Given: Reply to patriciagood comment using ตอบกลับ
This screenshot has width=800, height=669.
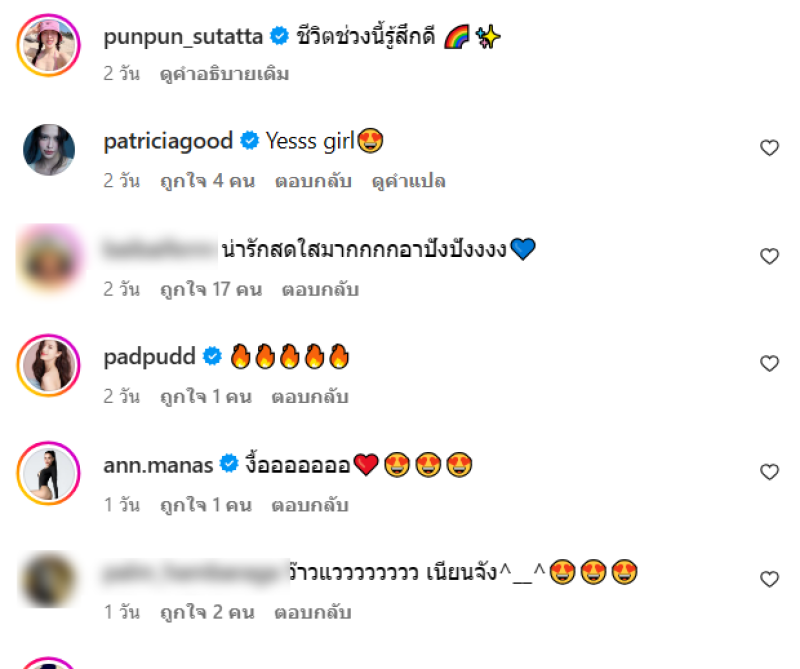Looking at the screenshot, I should pos(313,181).
